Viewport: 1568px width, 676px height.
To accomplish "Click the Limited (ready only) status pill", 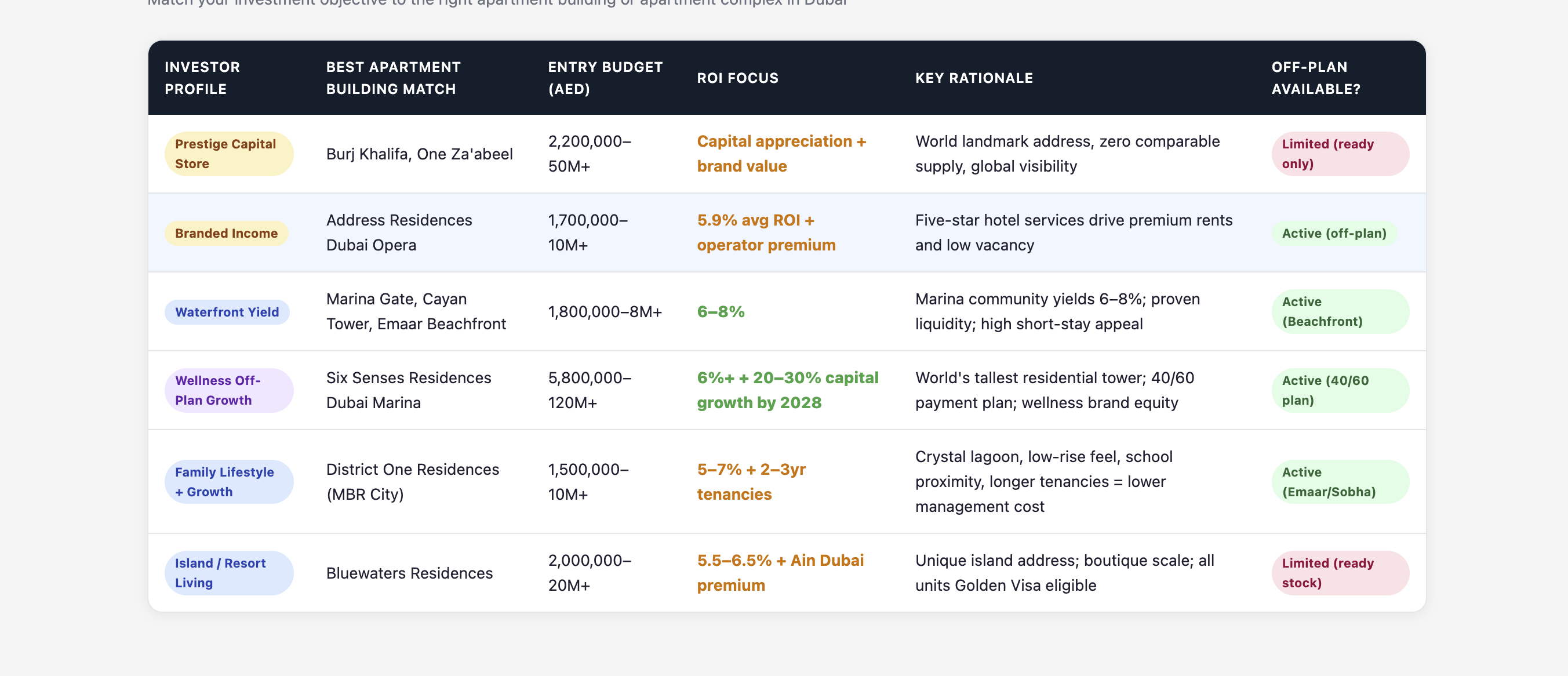I will pos(1339,154).
